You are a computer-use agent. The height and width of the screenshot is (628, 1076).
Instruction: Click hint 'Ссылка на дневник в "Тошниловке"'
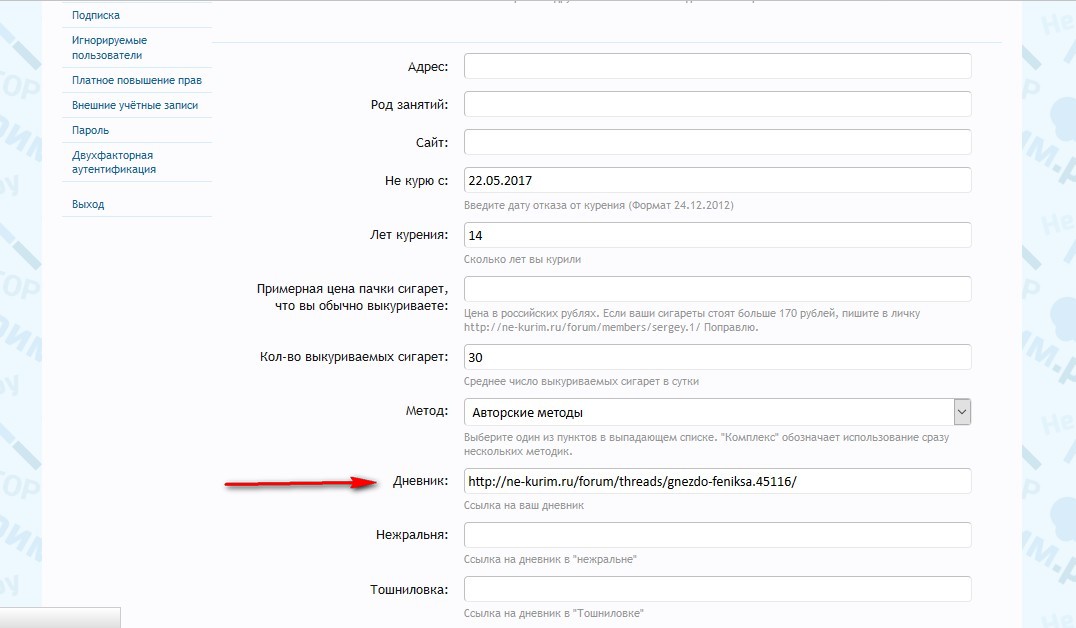tap(554, 613)
